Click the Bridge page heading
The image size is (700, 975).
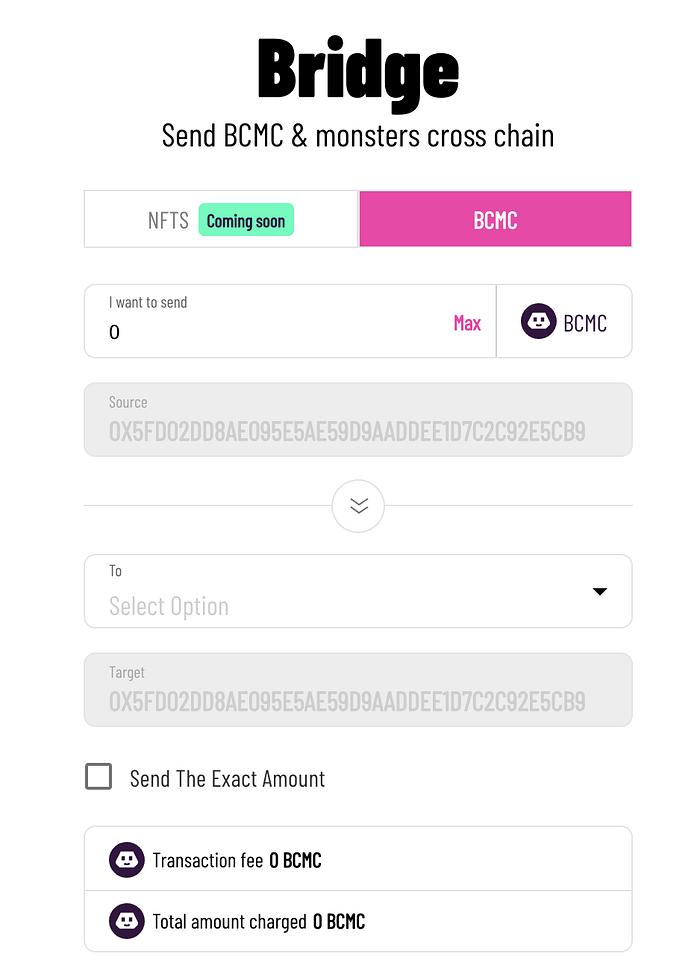click(358, 70)
